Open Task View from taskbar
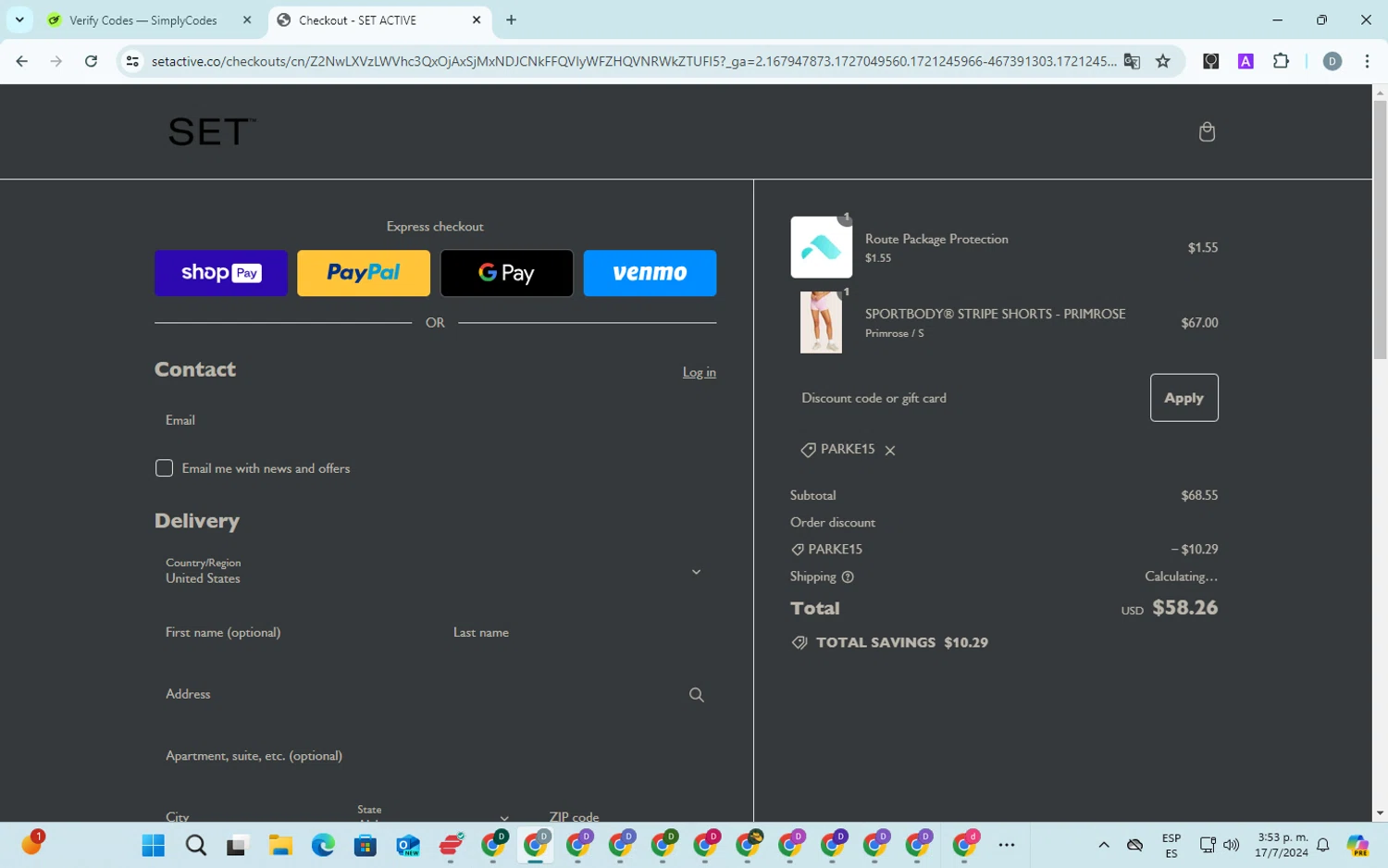The image size is (1388, 868). click(238, 845)
